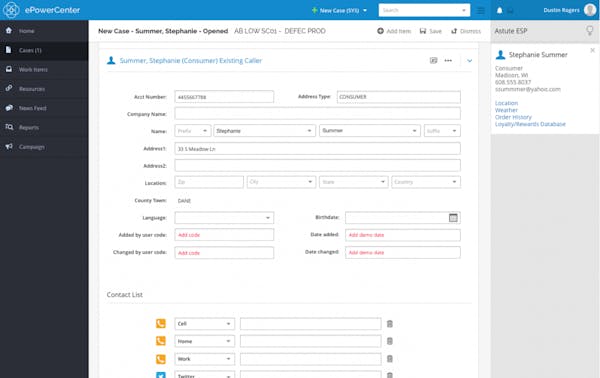Open the Home sidebar item
This screenshot has height=378, width=600.
44,31
